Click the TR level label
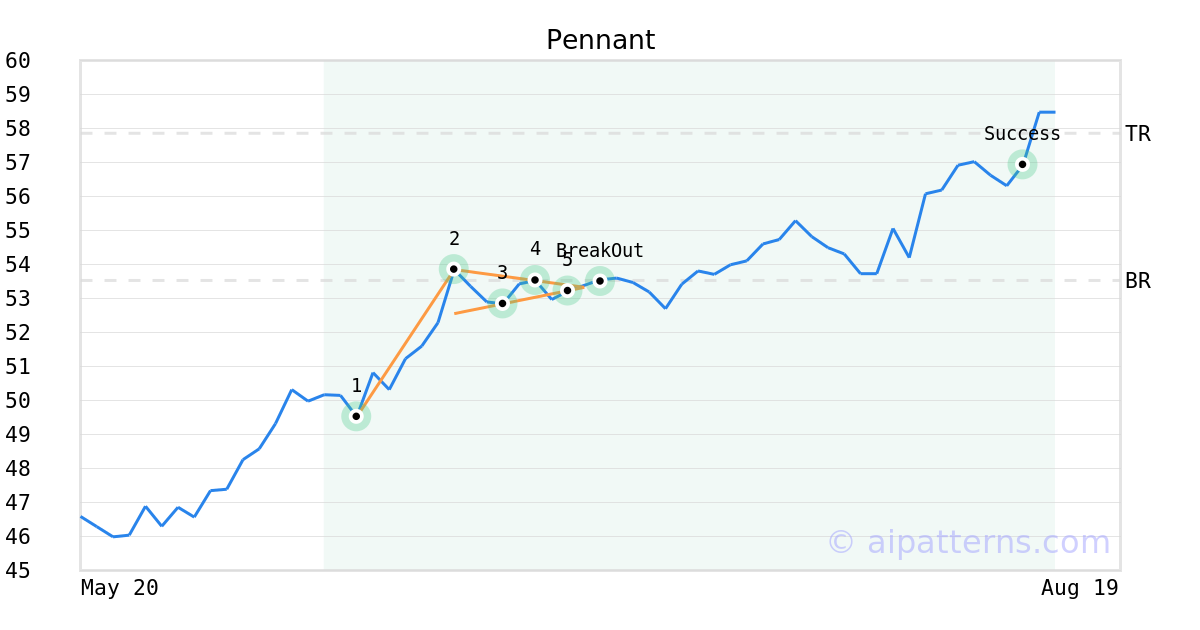Image resolution: width=1200 pixels, height=630 pixels. click(x=1138, y=134)
